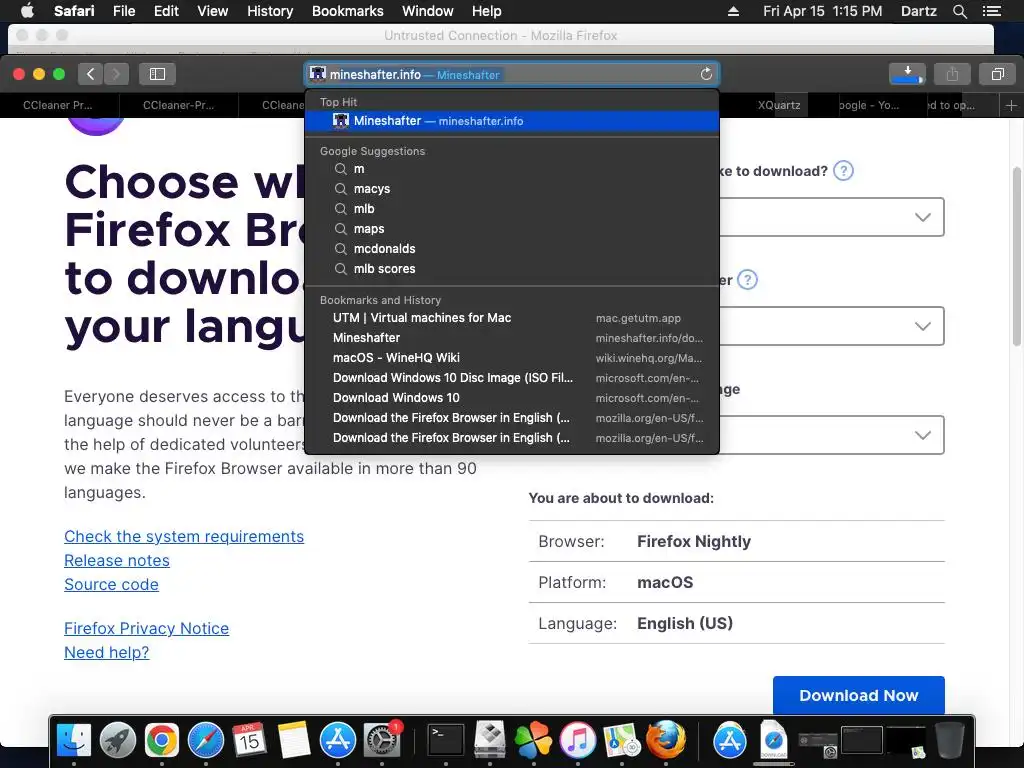Open the help question mark beside the second field label
Image resolution: width=1024 pixels, height=768 pixels.
tap(747, 280)
